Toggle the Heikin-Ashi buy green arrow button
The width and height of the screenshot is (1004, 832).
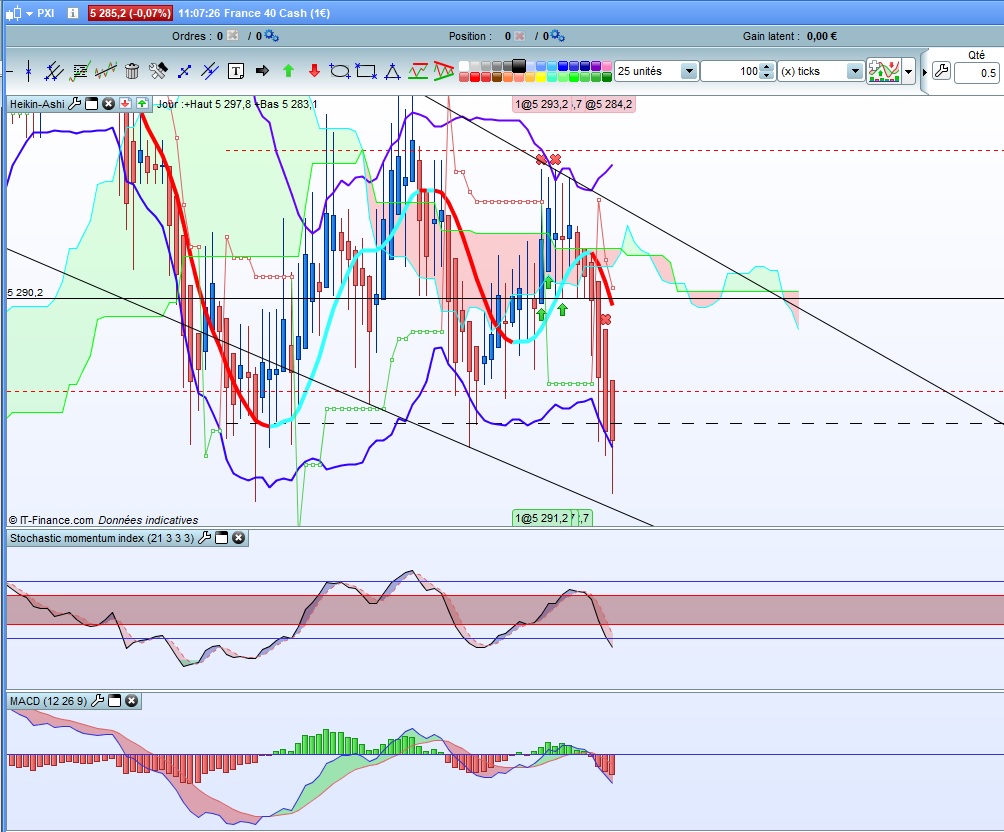142,104
